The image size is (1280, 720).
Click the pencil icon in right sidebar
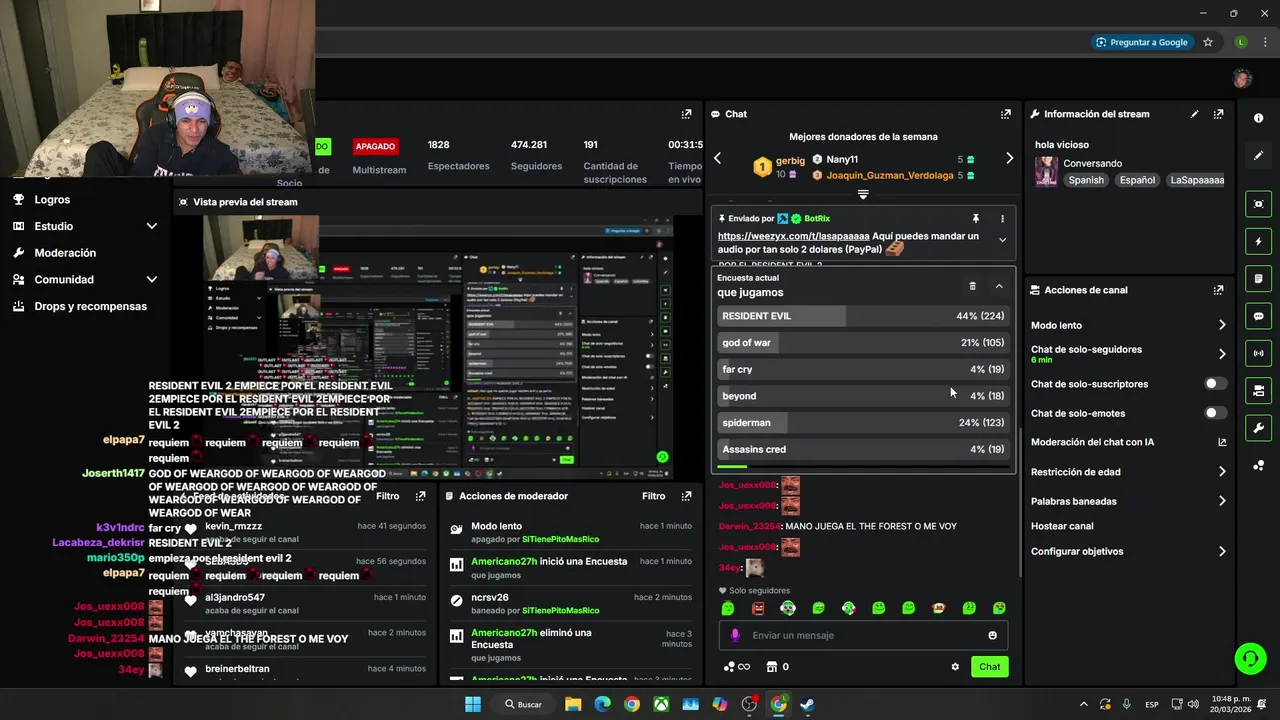coord(1258,156)
